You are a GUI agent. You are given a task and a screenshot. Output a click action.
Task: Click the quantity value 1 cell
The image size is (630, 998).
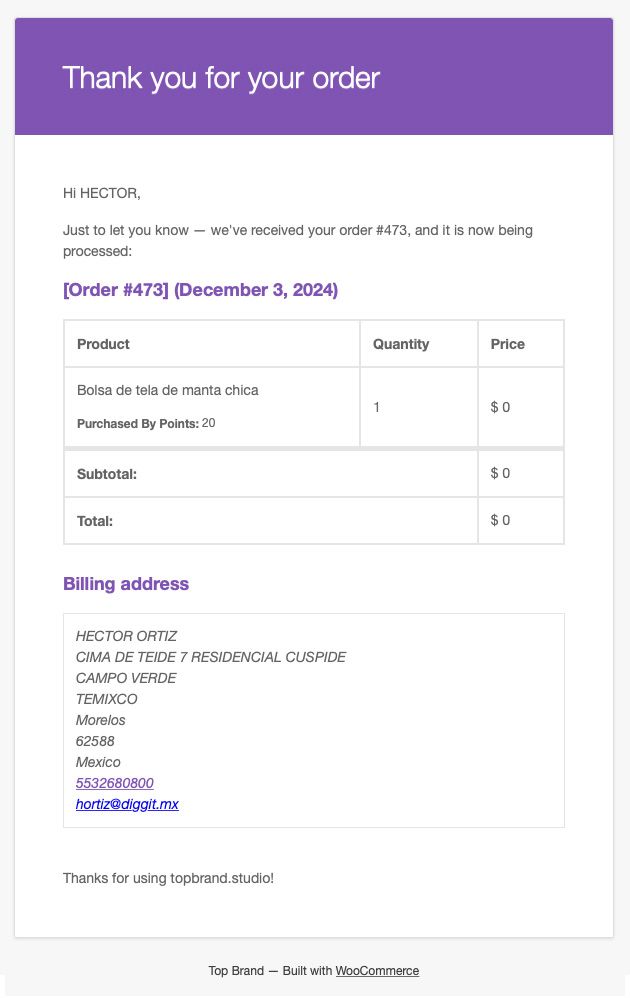pos(418,407)
